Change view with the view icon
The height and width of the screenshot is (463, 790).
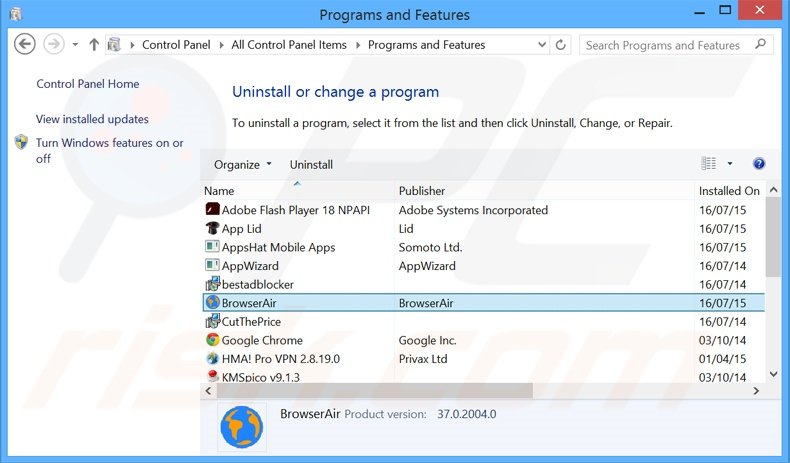tap(709, 163)
